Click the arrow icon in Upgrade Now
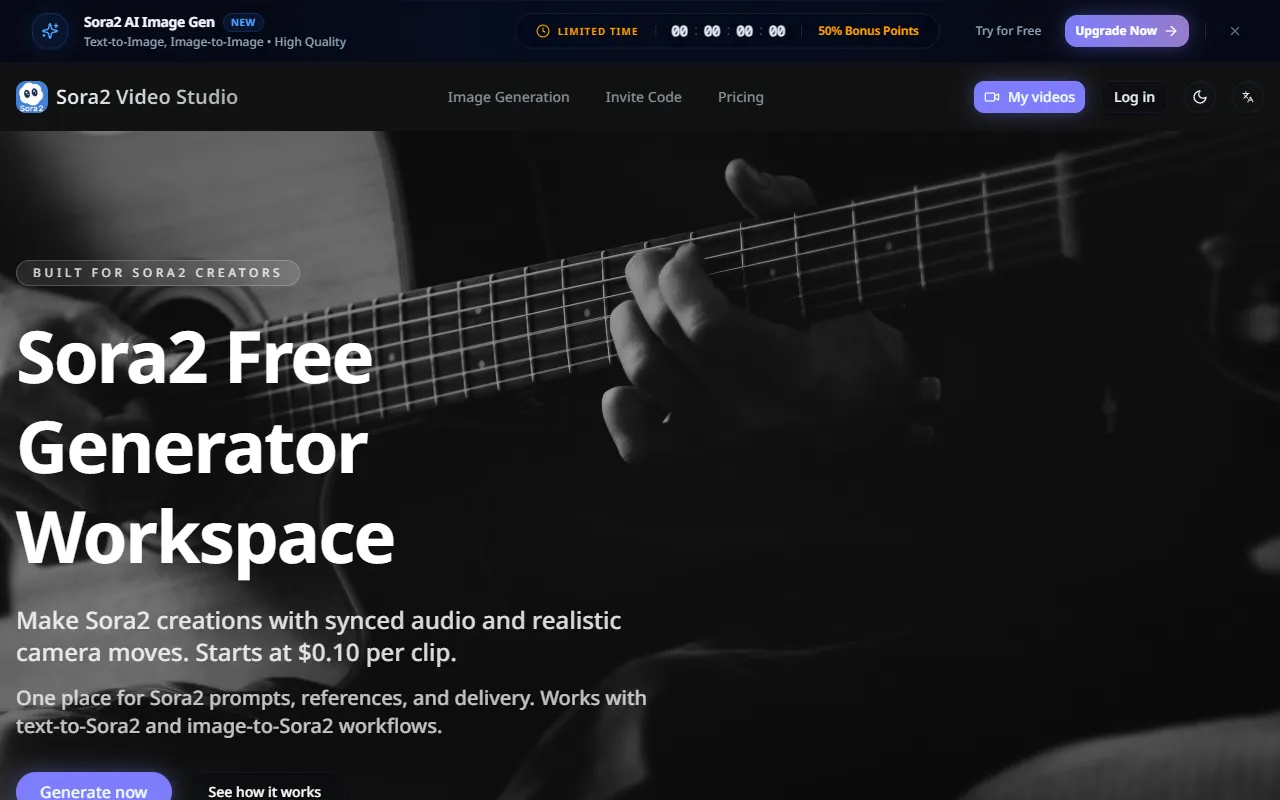The width and height of the screenshot is (1280, 800). pos(1171,31)
